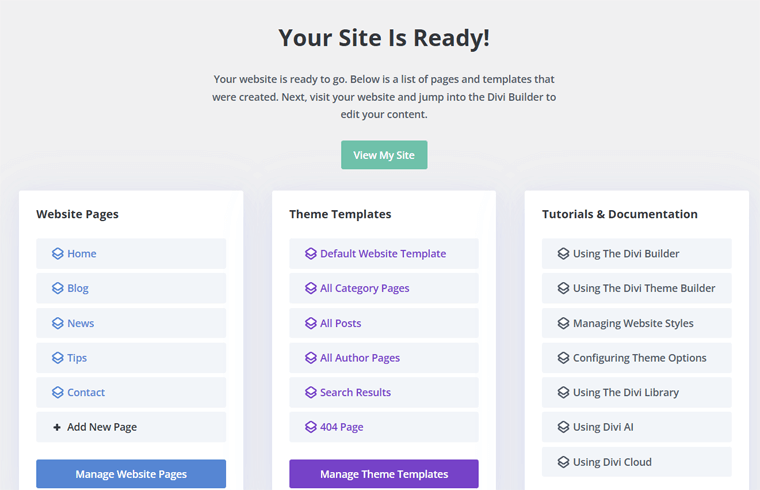Click the icon beside All Author Pages

[311, 358]
